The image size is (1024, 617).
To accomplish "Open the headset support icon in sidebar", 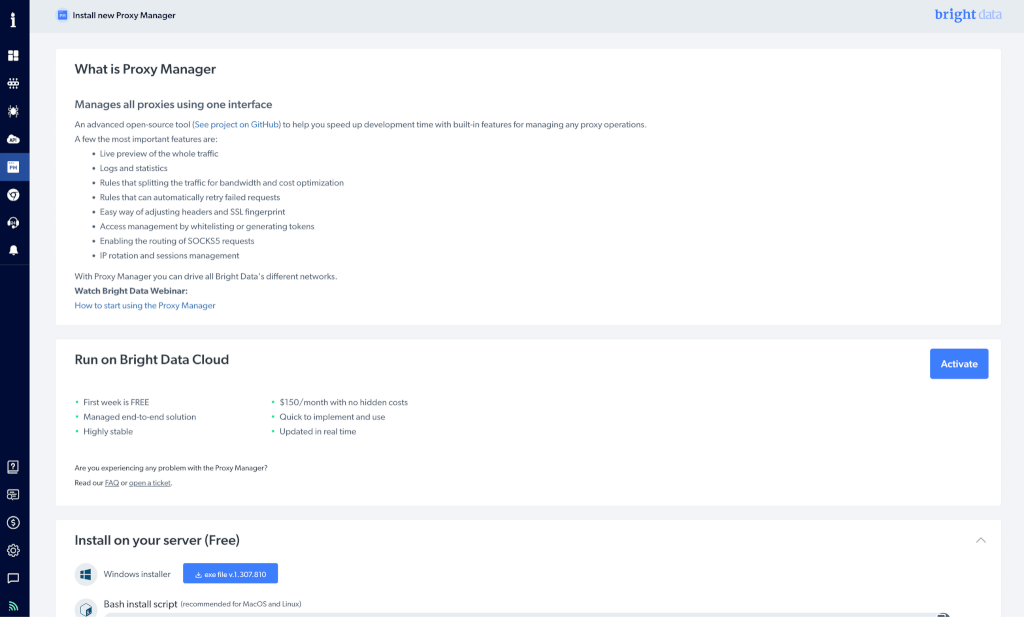I will coord(13,223).
